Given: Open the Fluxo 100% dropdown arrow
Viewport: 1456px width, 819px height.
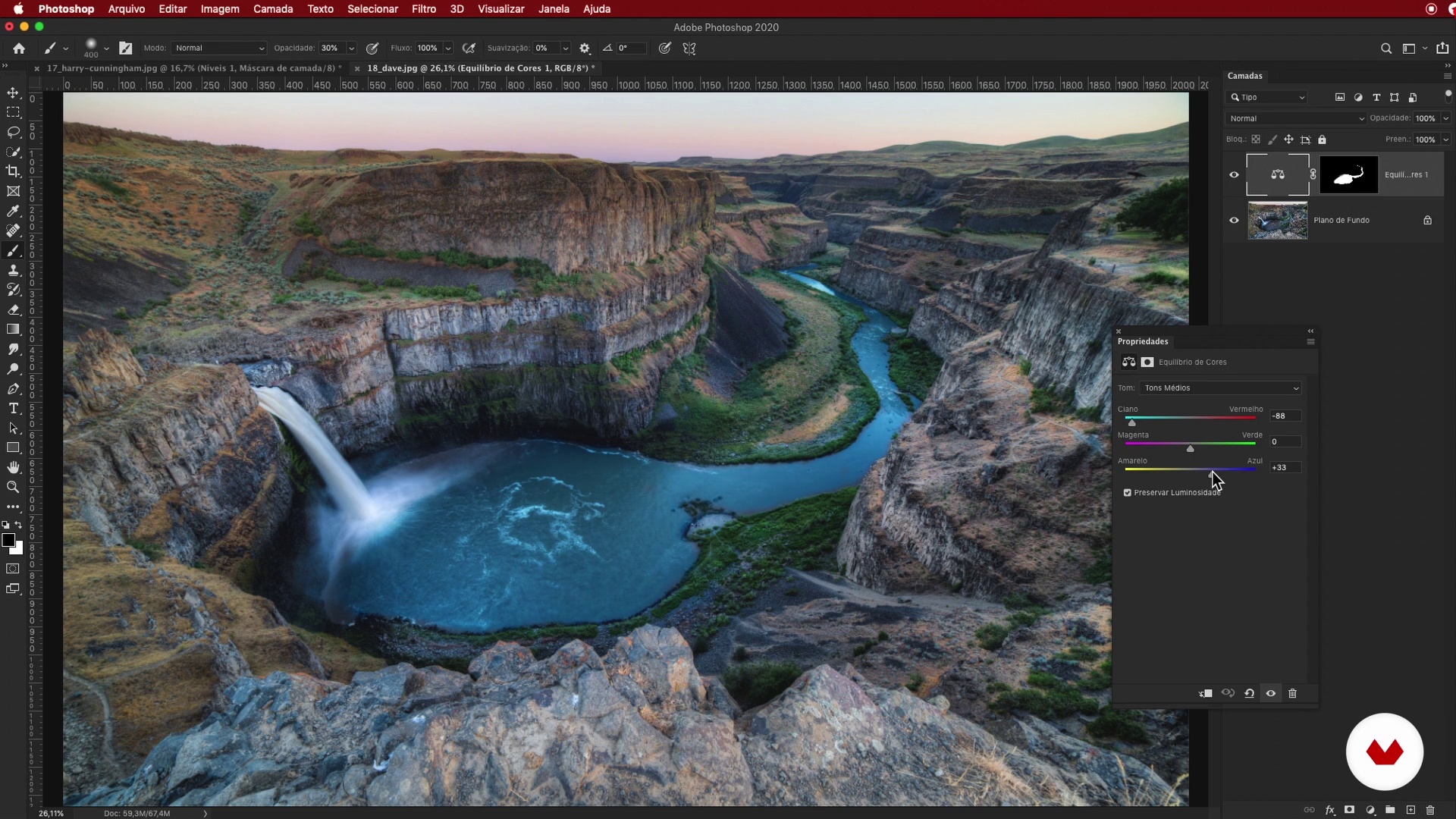Looking at the screenshot, I should 448,48.
